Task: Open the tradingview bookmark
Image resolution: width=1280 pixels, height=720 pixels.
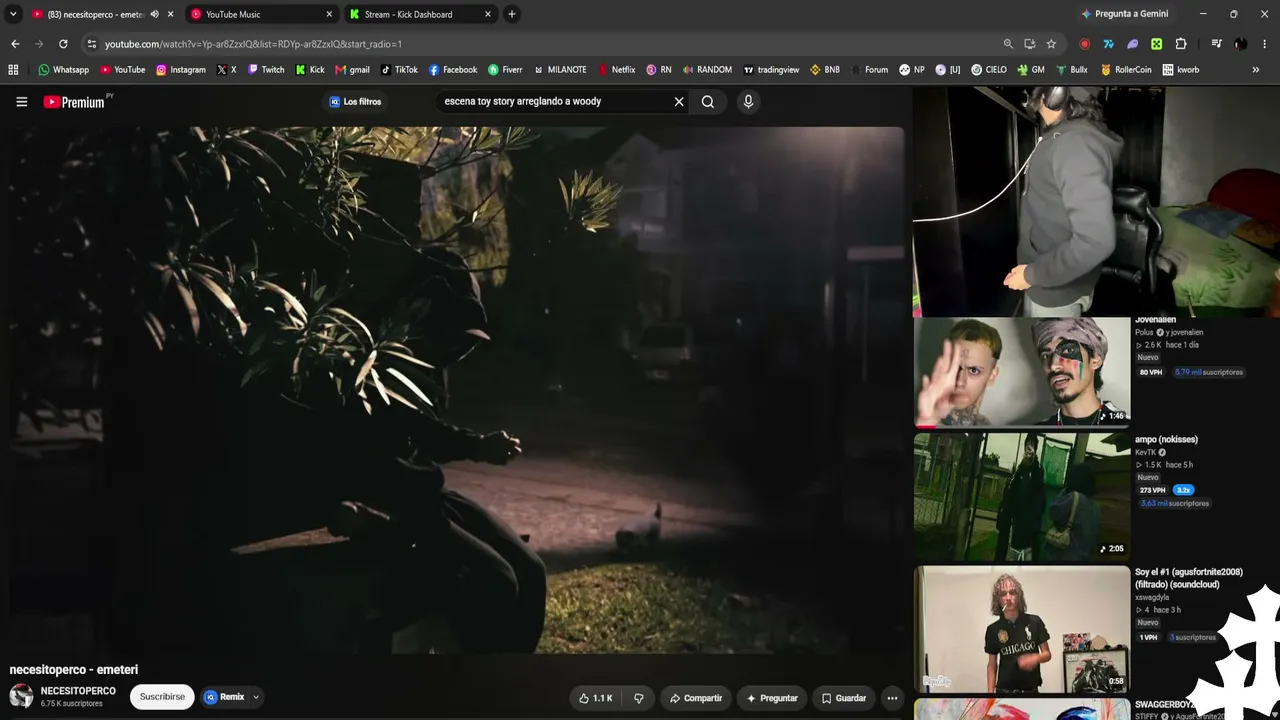Action: point(771,70)
